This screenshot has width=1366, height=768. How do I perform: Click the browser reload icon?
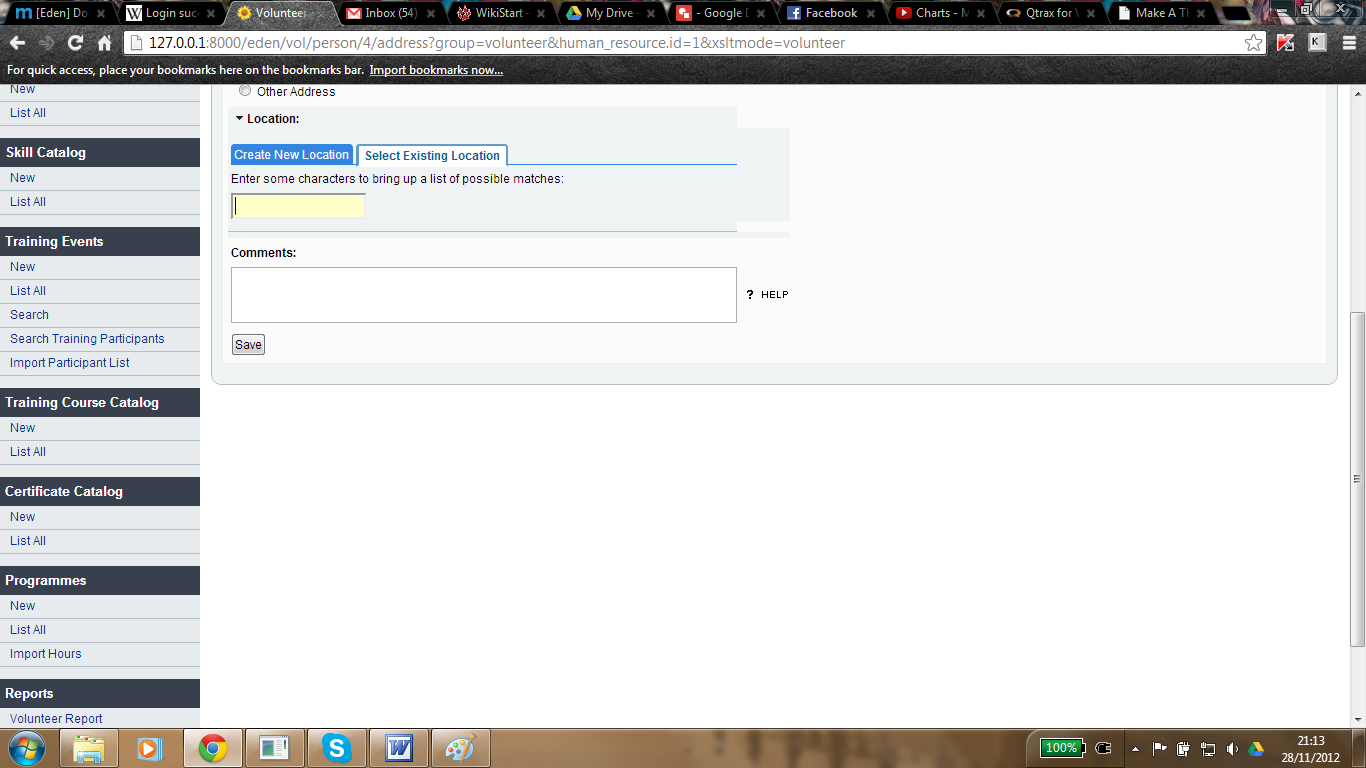click(75, 43)
